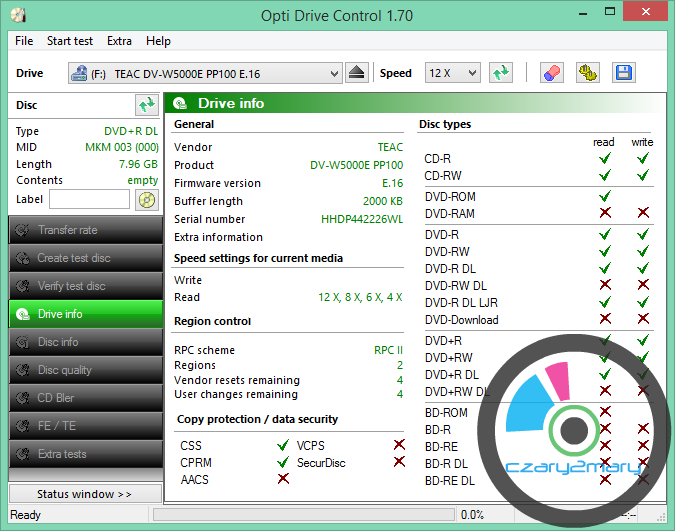Click the Status window button
Viewport: 675px width, 531px height.
point(84,494)
